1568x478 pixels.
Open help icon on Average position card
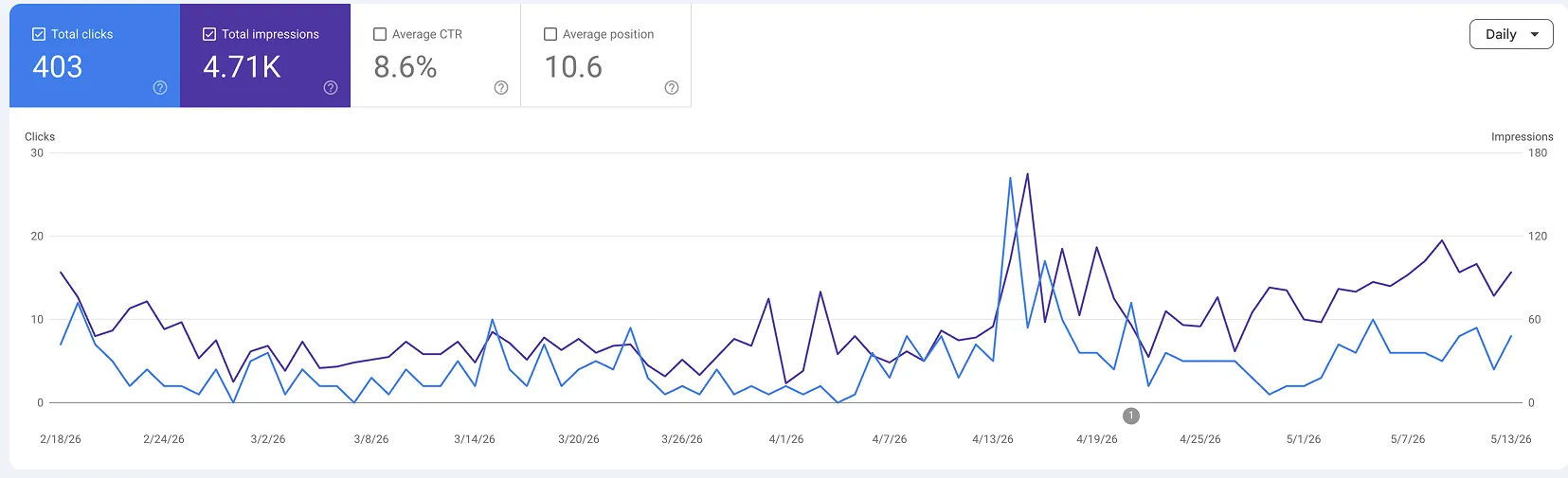click(x=672, y=88)
